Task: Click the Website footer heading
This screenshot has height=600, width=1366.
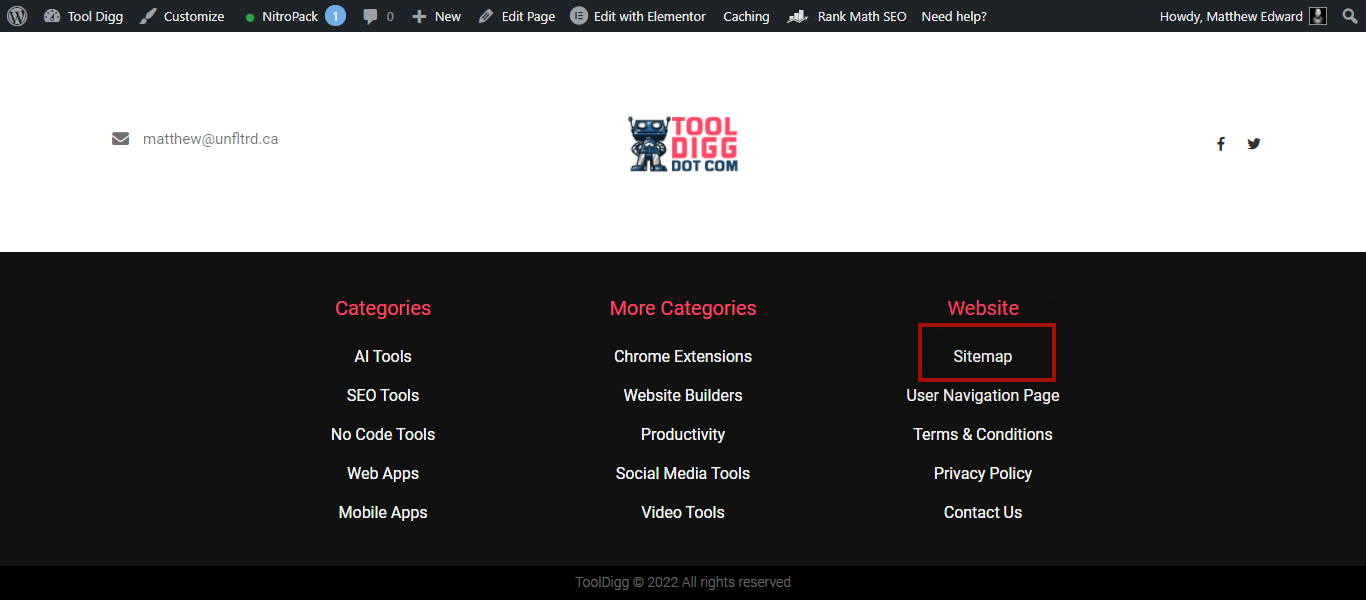Action: (x=983, y=308)
